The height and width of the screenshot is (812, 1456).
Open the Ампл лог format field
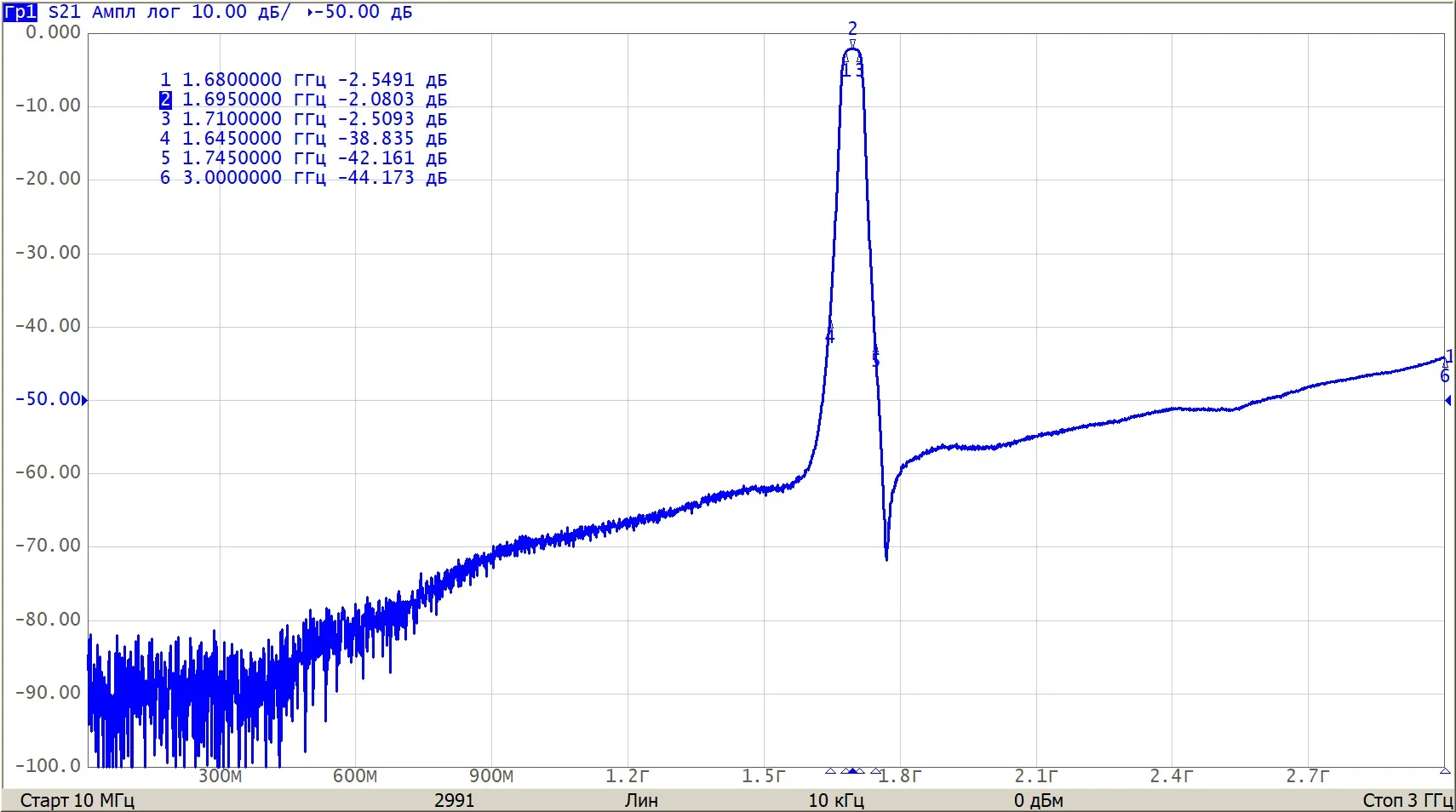[x=137, y=12]
